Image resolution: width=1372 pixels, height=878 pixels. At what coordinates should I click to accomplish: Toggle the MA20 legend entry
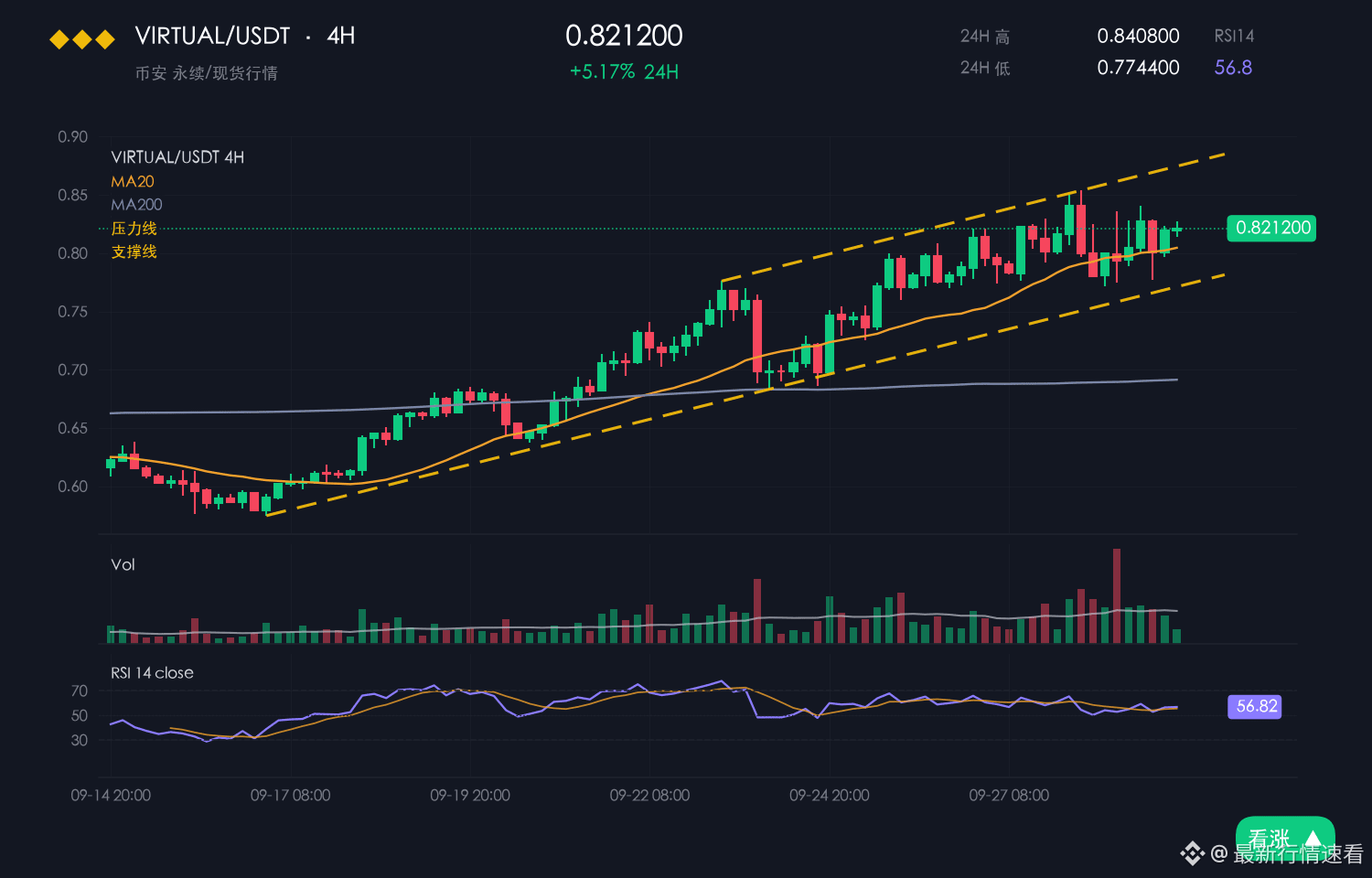pos(133,181)
